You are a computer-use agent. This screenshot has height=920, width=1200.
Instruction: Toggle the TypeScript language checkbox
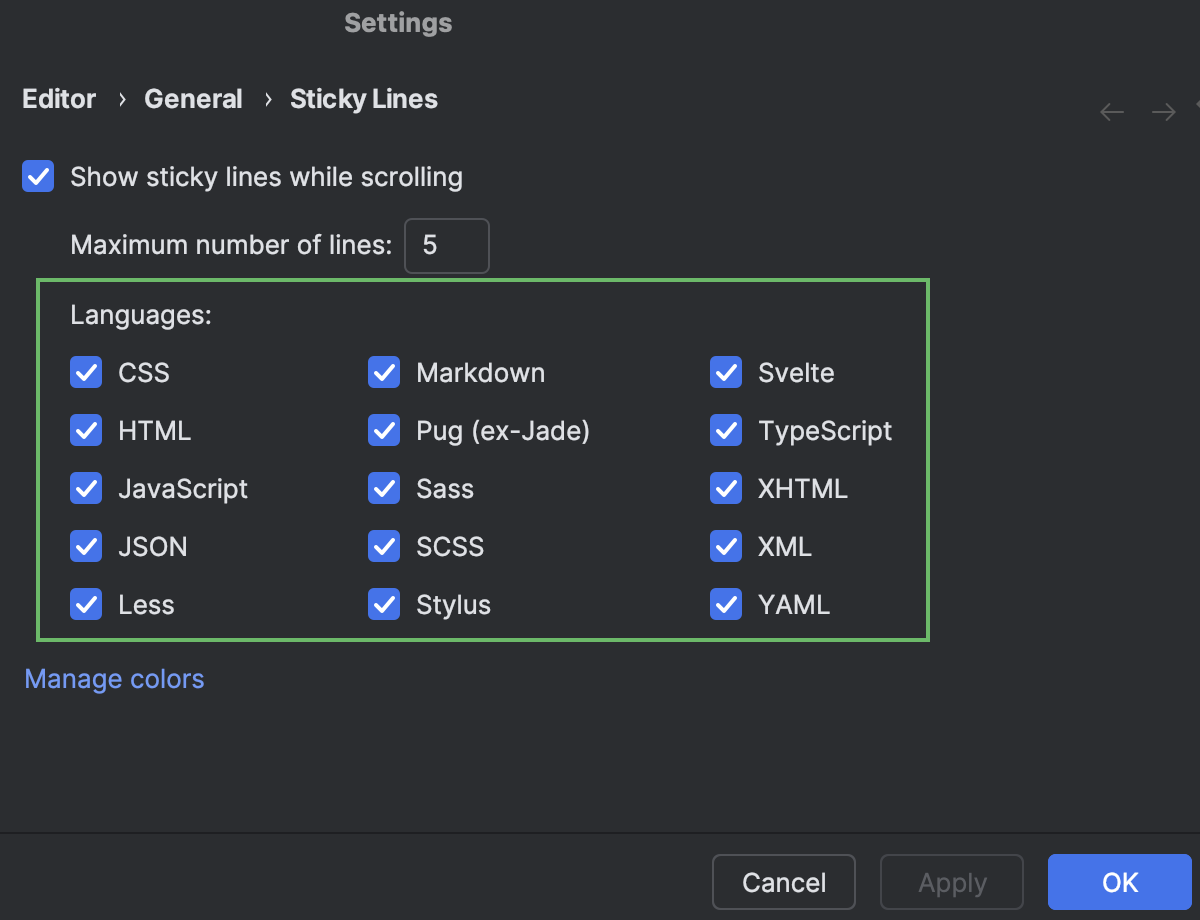[x=726, y=430]
